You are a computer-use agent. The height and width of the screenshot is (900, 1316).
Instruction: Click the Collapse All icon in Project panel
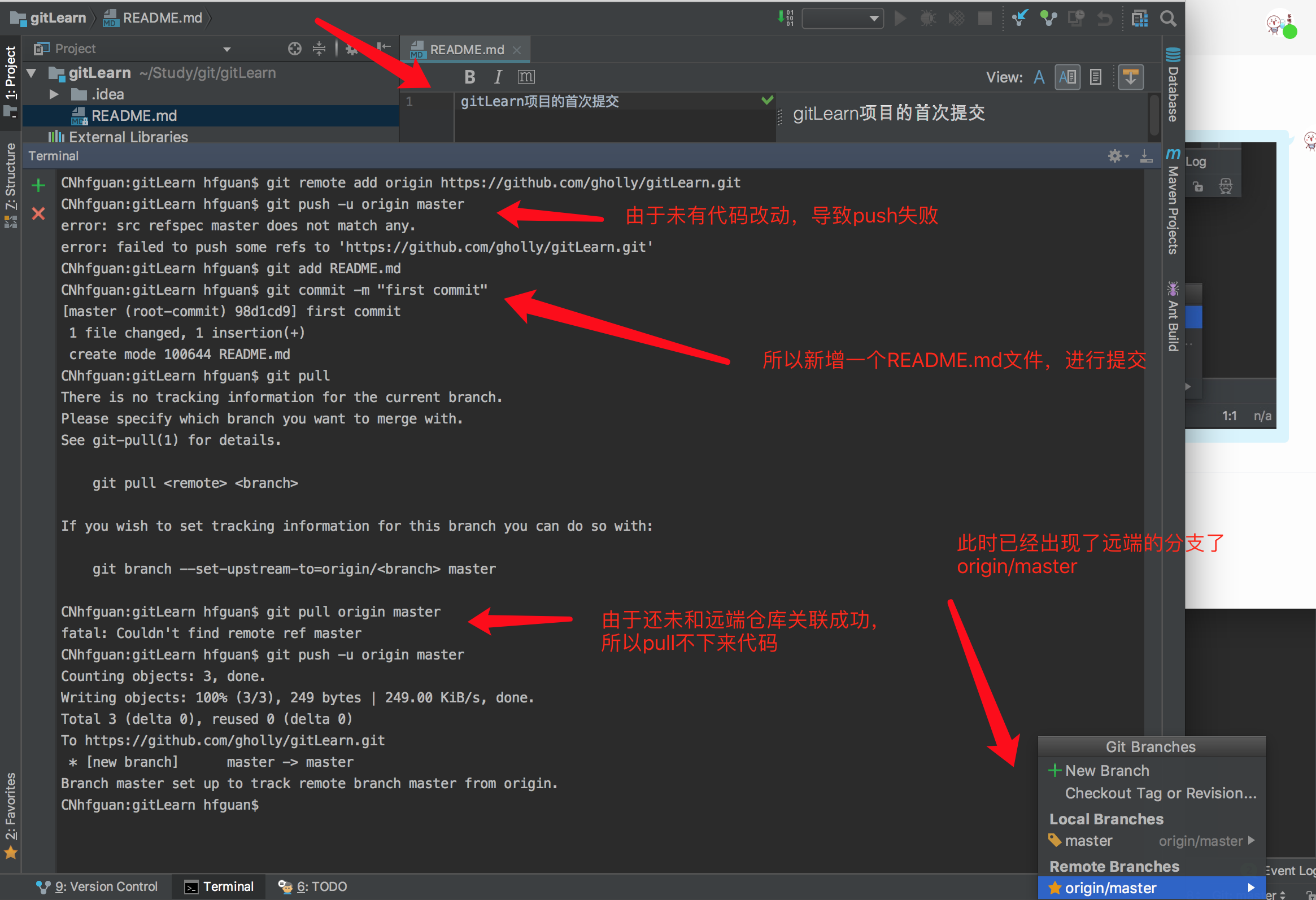click(x=319, y=49)
